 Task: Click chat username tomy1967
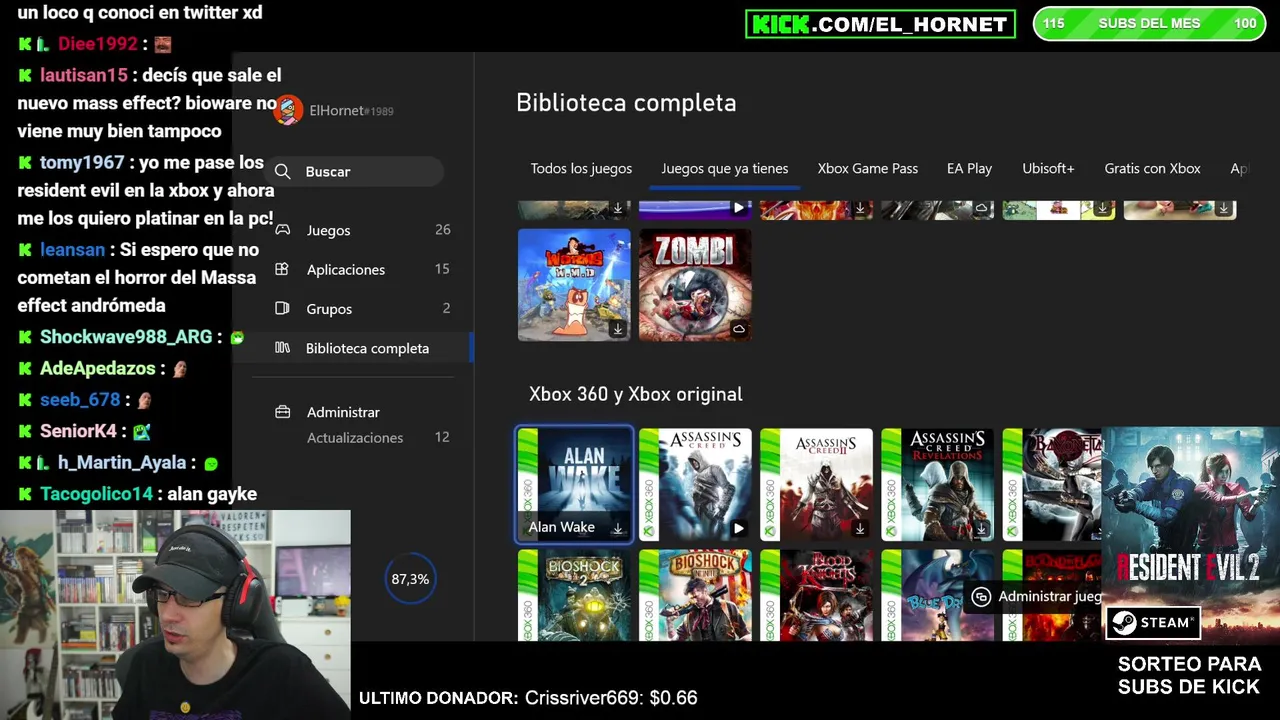[82, 162]
